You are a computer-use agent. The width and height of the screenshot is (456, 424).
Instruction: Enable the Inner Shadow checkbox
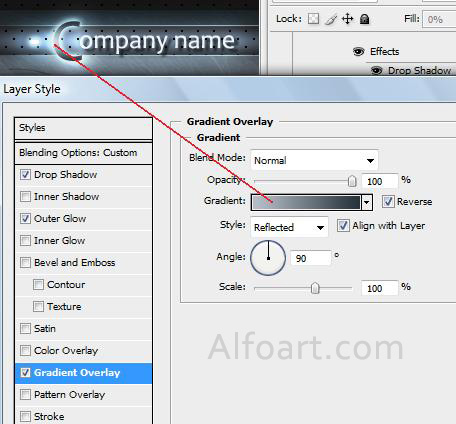(25, 196)
